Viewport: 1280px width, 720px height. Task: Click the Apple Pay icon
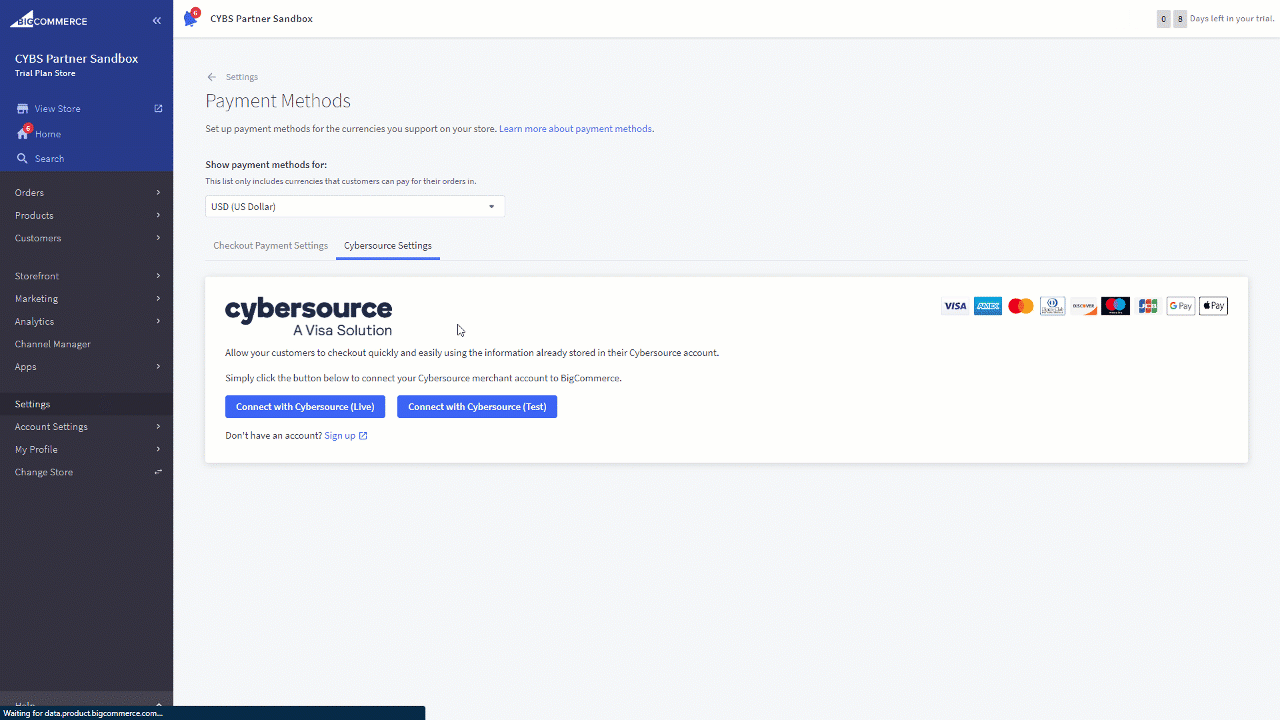coord(1213,306)
